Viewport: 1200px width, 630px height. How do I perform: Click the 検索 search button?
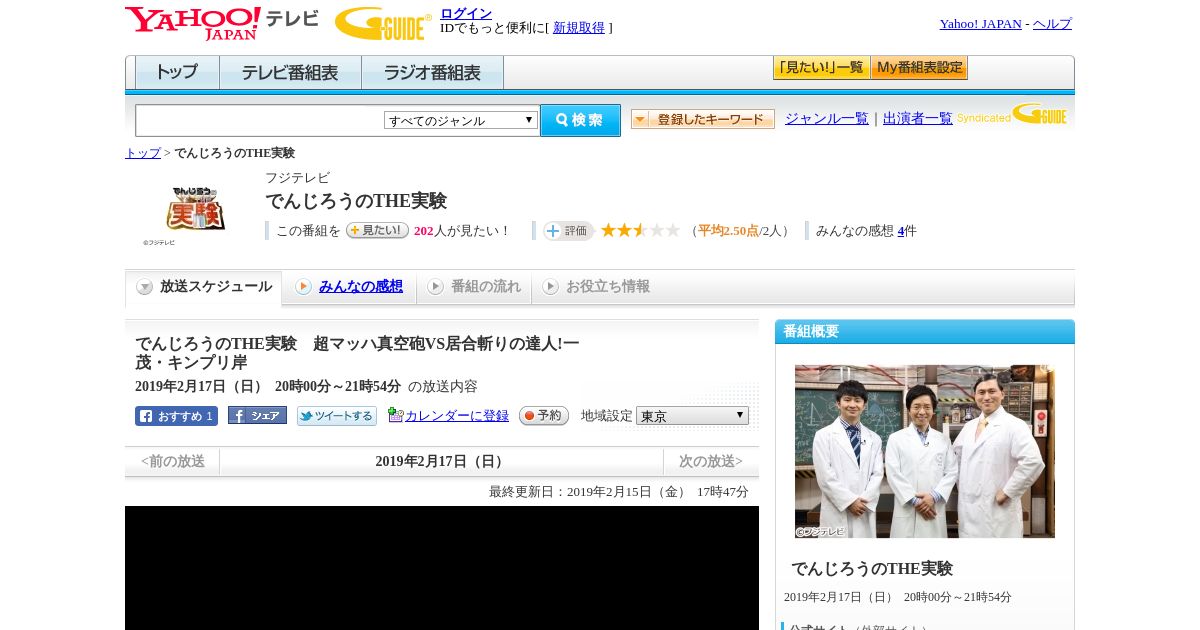coord(580,120)
